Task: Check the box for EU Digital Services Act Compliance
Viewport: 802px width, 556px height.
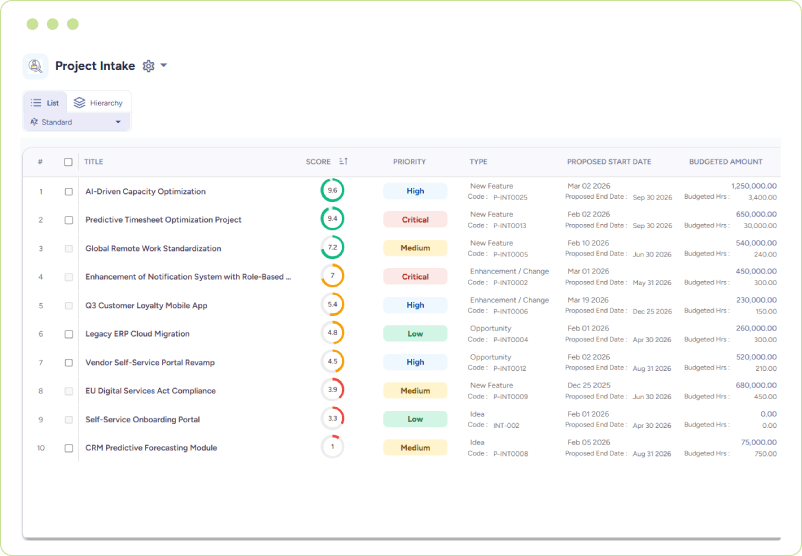Action: tap(69, 391)
